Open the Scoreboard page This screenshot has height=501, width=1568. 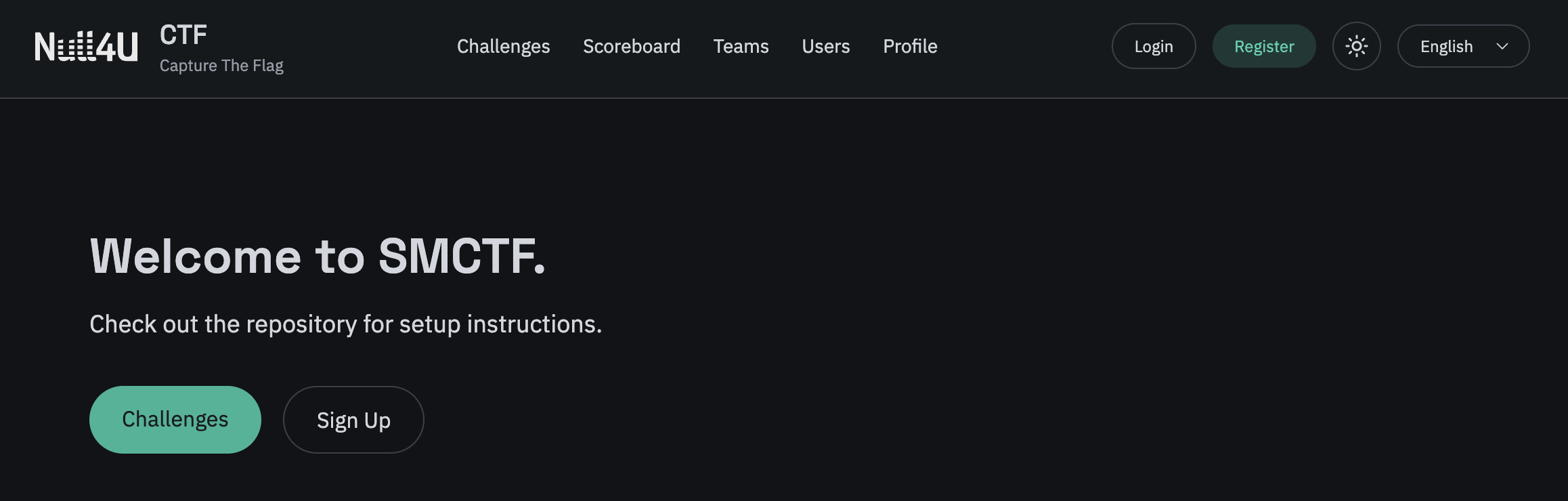coord(631,46)
